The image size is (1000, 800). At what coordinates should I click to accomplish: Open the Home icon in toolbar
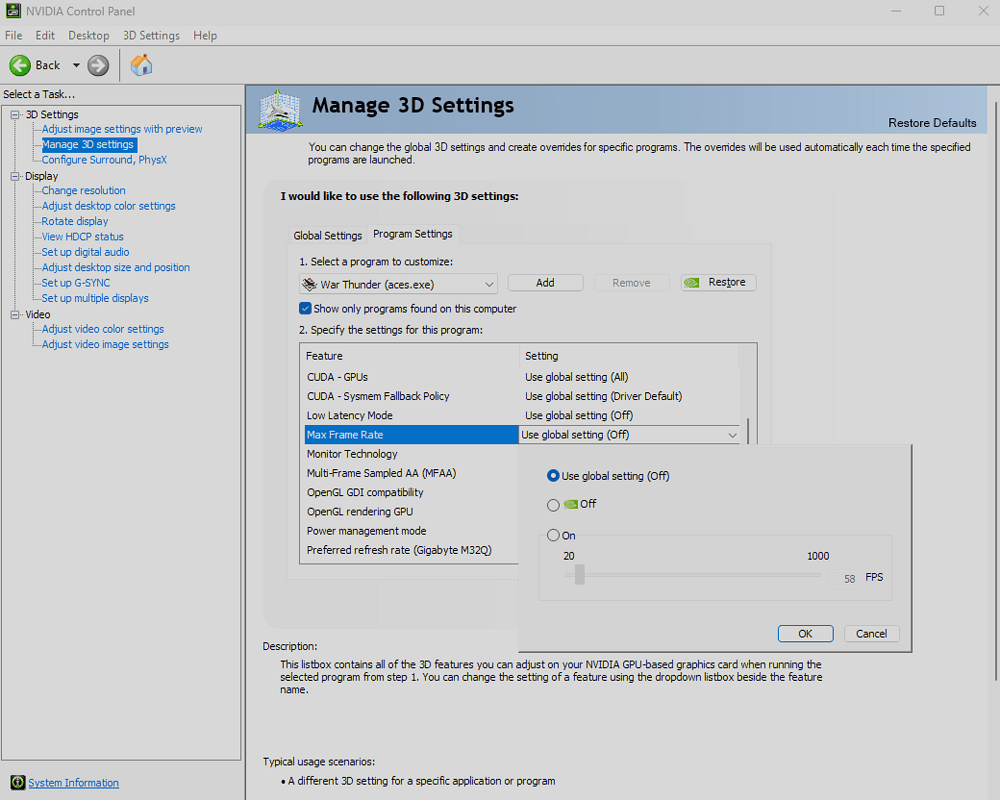(x=142, y=65)
